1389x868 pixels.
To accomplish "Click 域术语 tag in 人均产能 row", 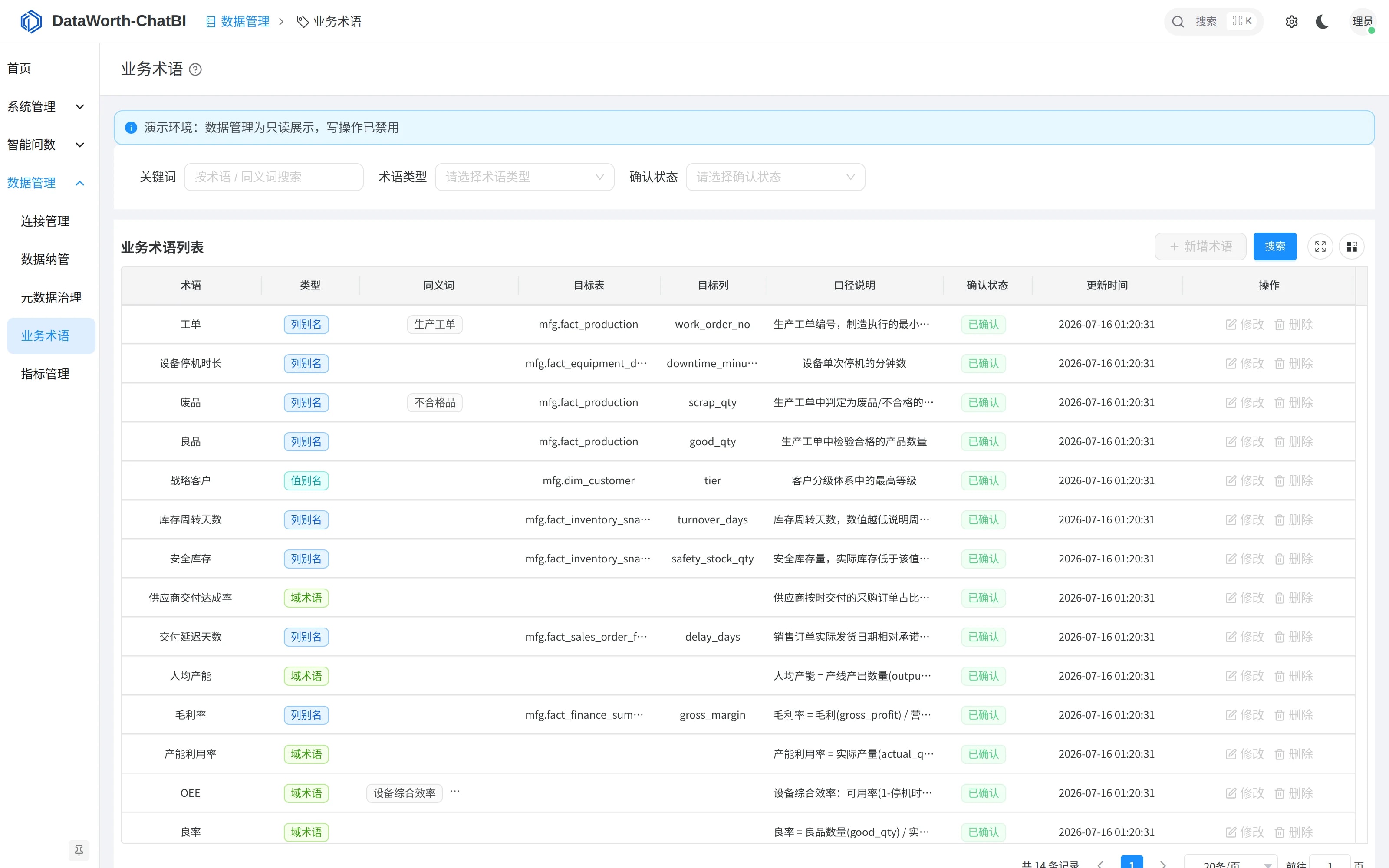I will (306, 676).
